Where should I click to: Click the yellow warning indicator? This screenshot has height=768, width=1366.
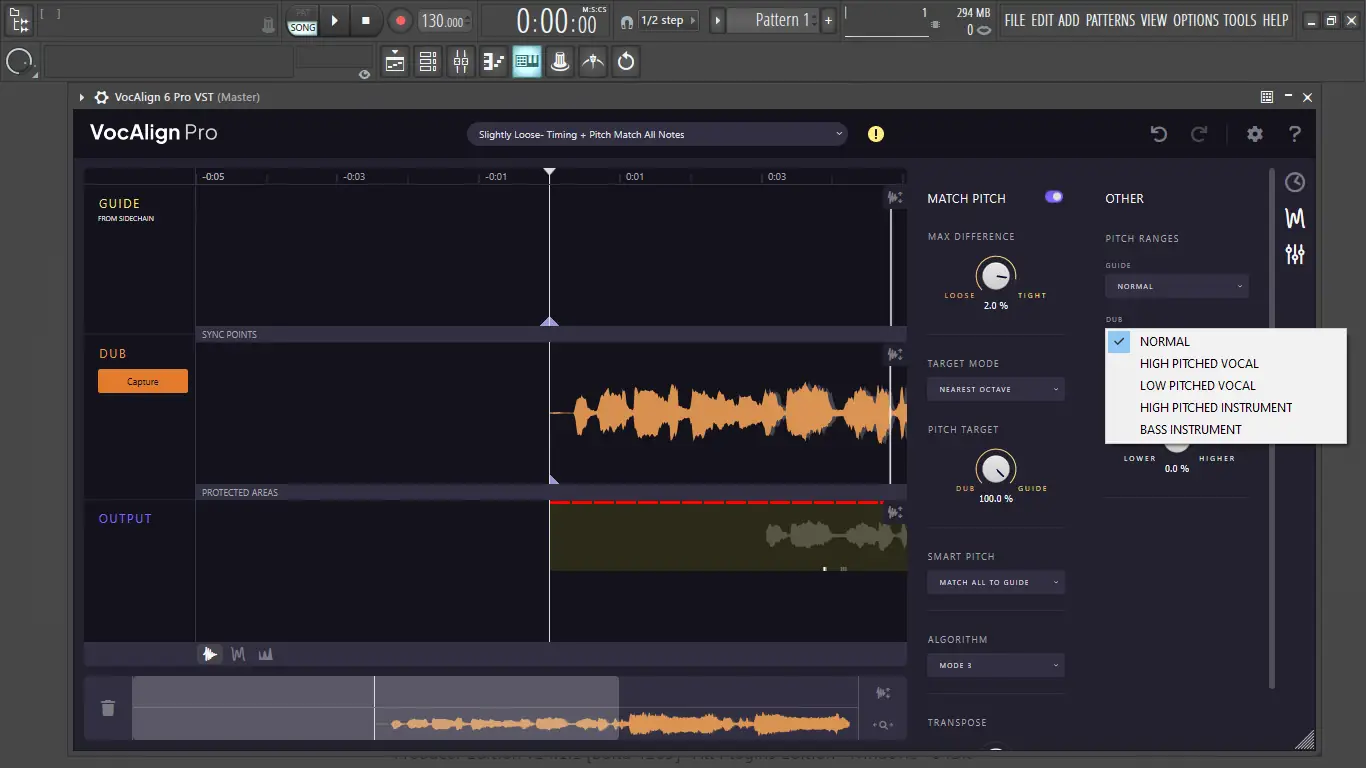pyautogui.click(x=876, y=134)
